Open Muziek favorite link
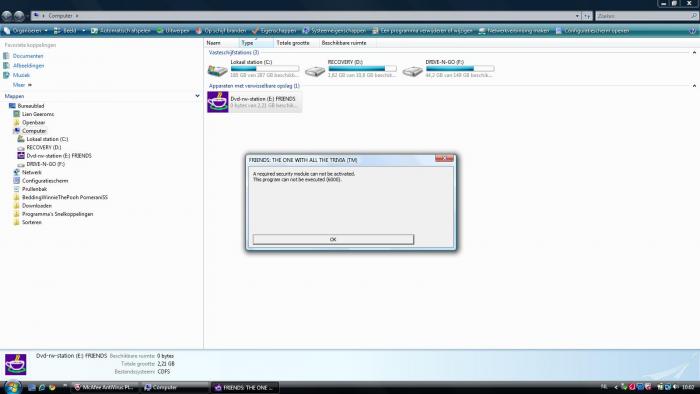Image resolution: width=700 pixels, height=394 pixels. click(x=21, y=75)
